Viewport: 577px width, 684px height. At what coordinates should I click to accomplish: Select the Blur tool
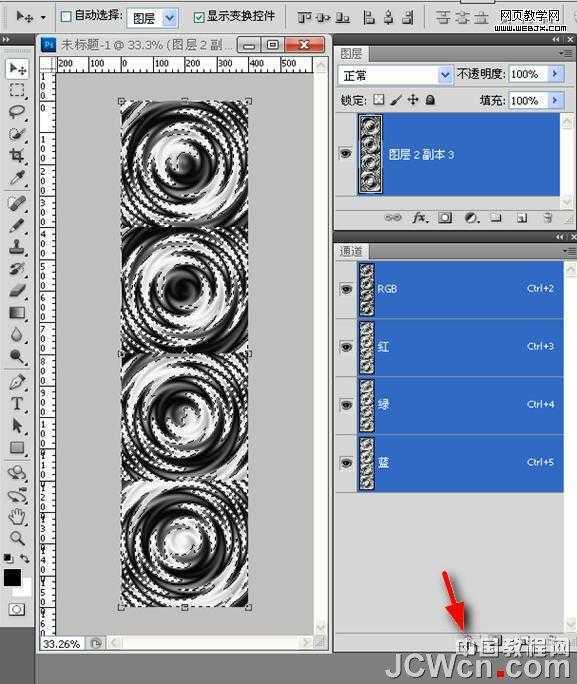point(17,335)
